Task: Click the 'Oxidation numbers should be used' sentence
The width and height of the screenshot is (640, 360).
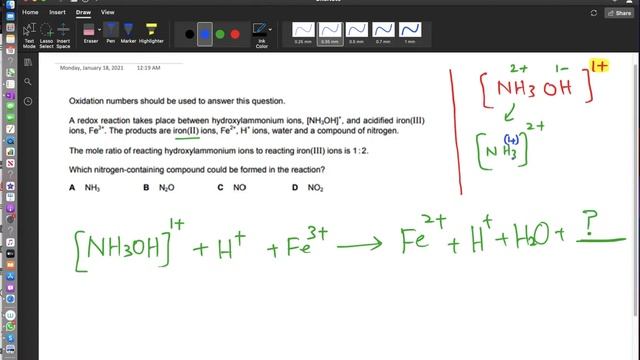Action: 177,101
